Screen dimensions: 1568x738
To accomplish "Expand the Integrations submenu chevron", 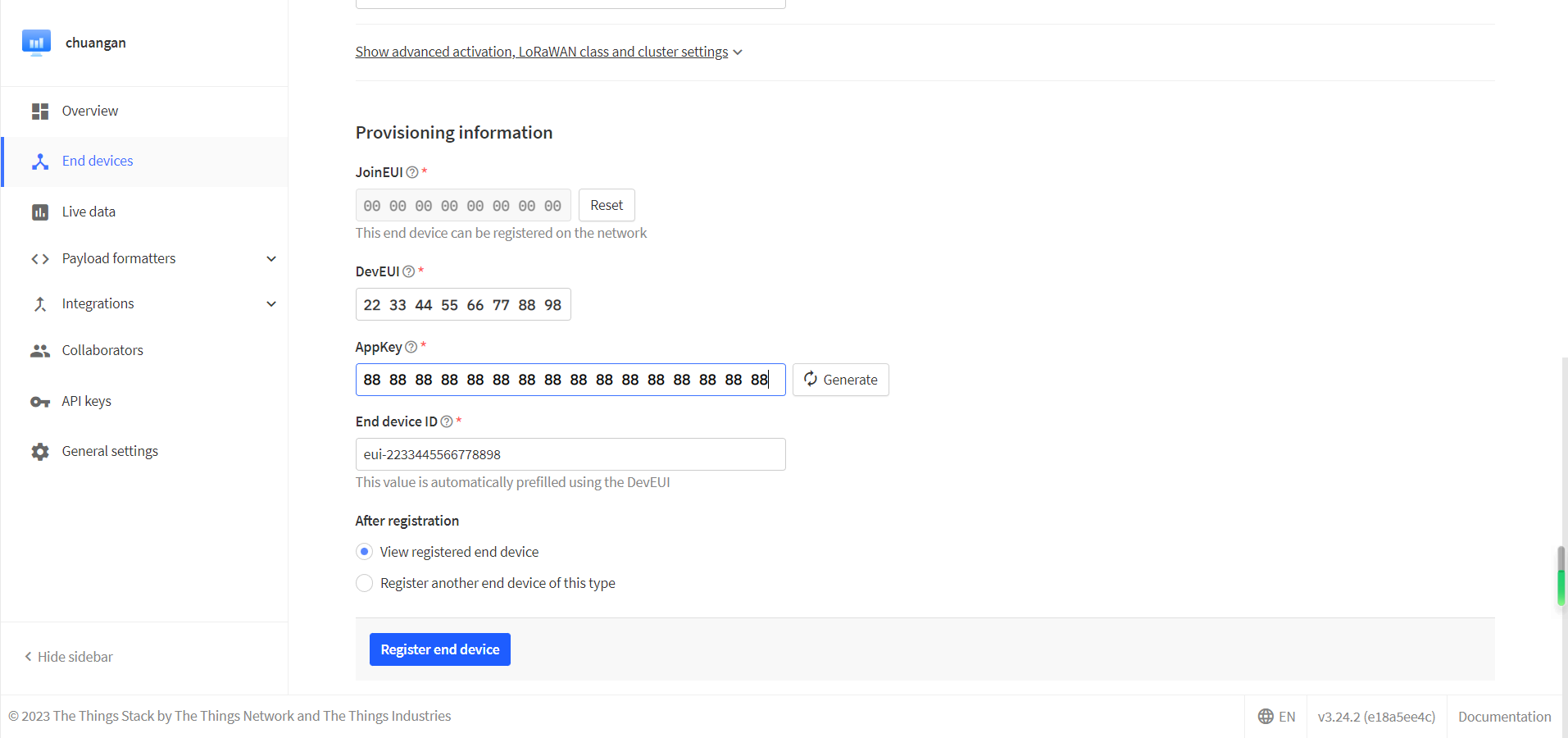I will coord(271,304).
